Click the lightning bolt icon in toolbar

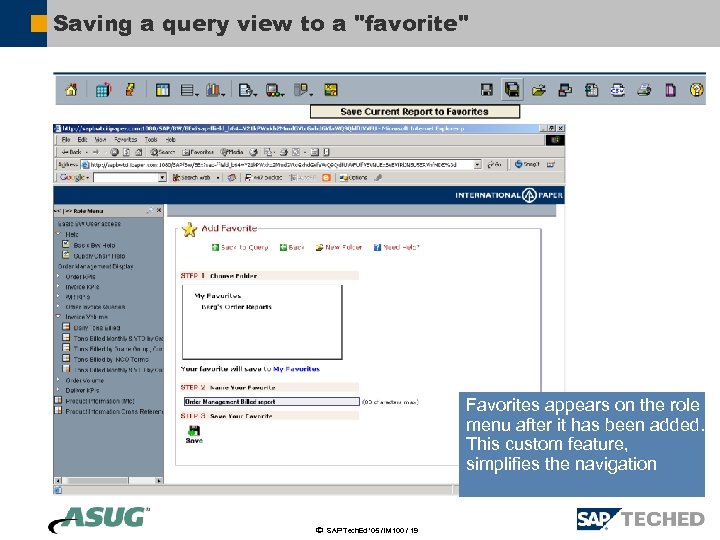[130, 89]
